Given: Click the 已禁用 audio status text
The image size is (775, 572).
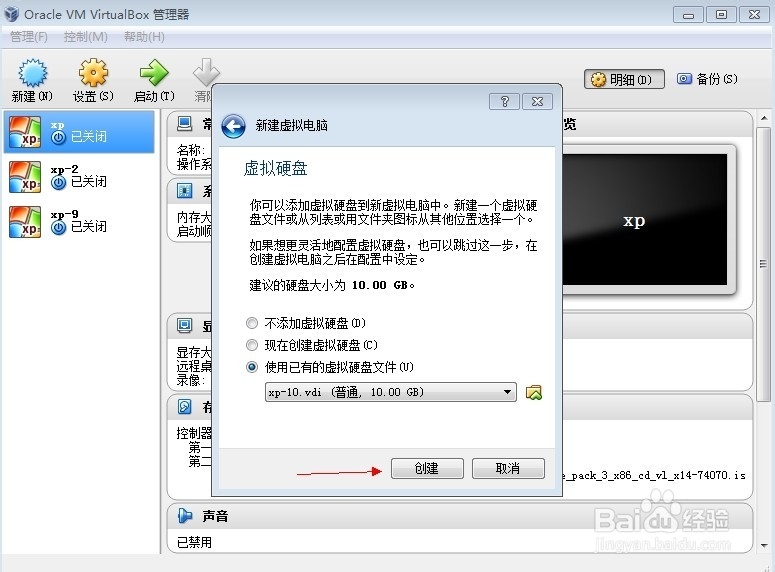Looking at the screenshot, I should [194, 542].
